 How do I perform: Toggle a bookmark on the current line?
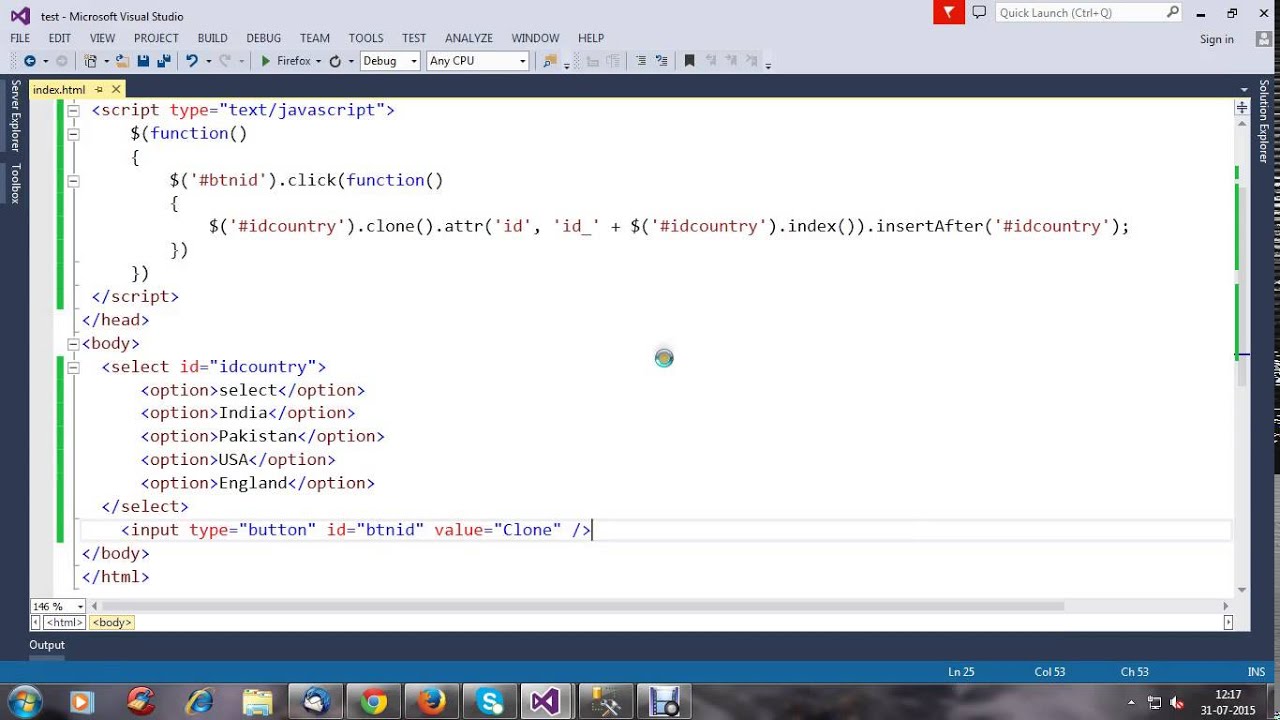[x=689, y=61]
